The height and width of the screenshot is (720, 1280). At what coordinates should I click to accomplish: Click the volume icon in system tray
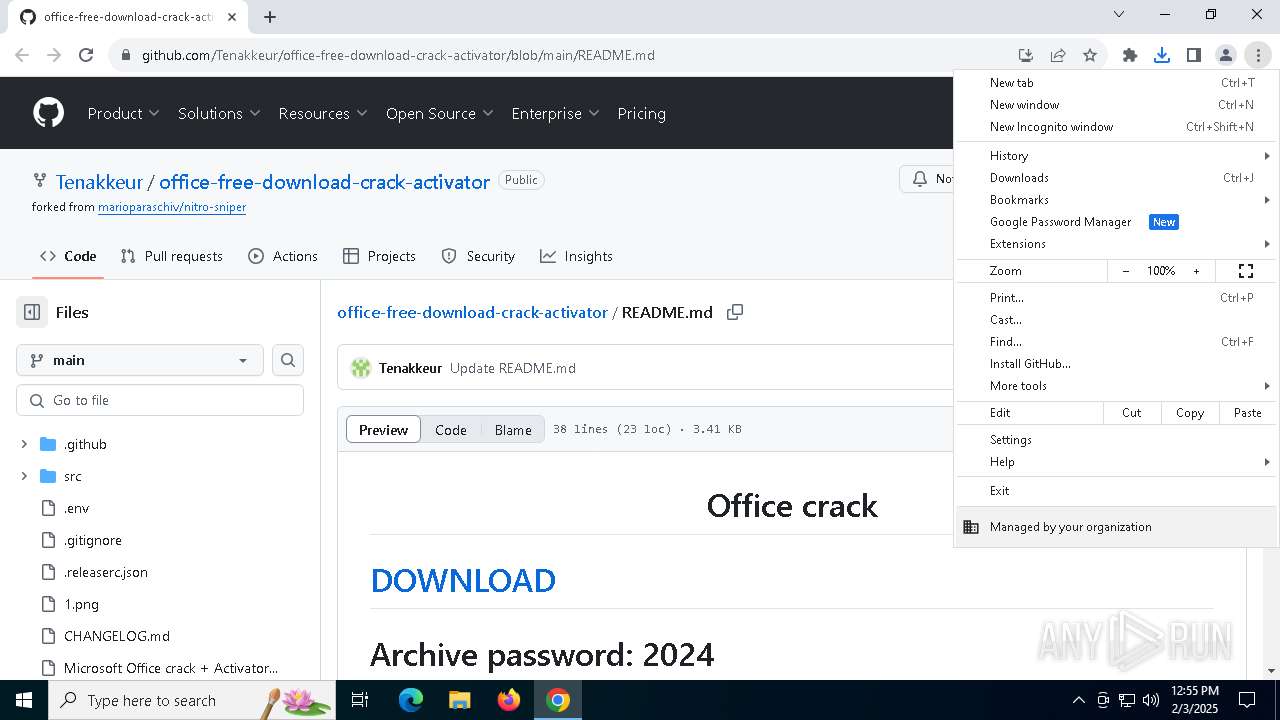1151,700
